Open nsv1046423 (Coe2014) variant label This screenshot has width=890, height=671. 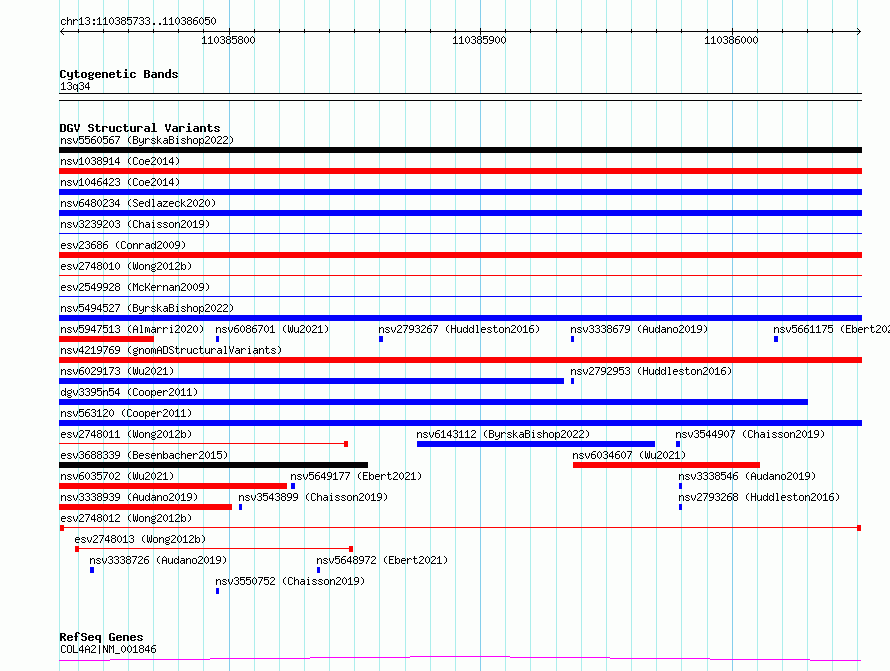click(120, 182)
